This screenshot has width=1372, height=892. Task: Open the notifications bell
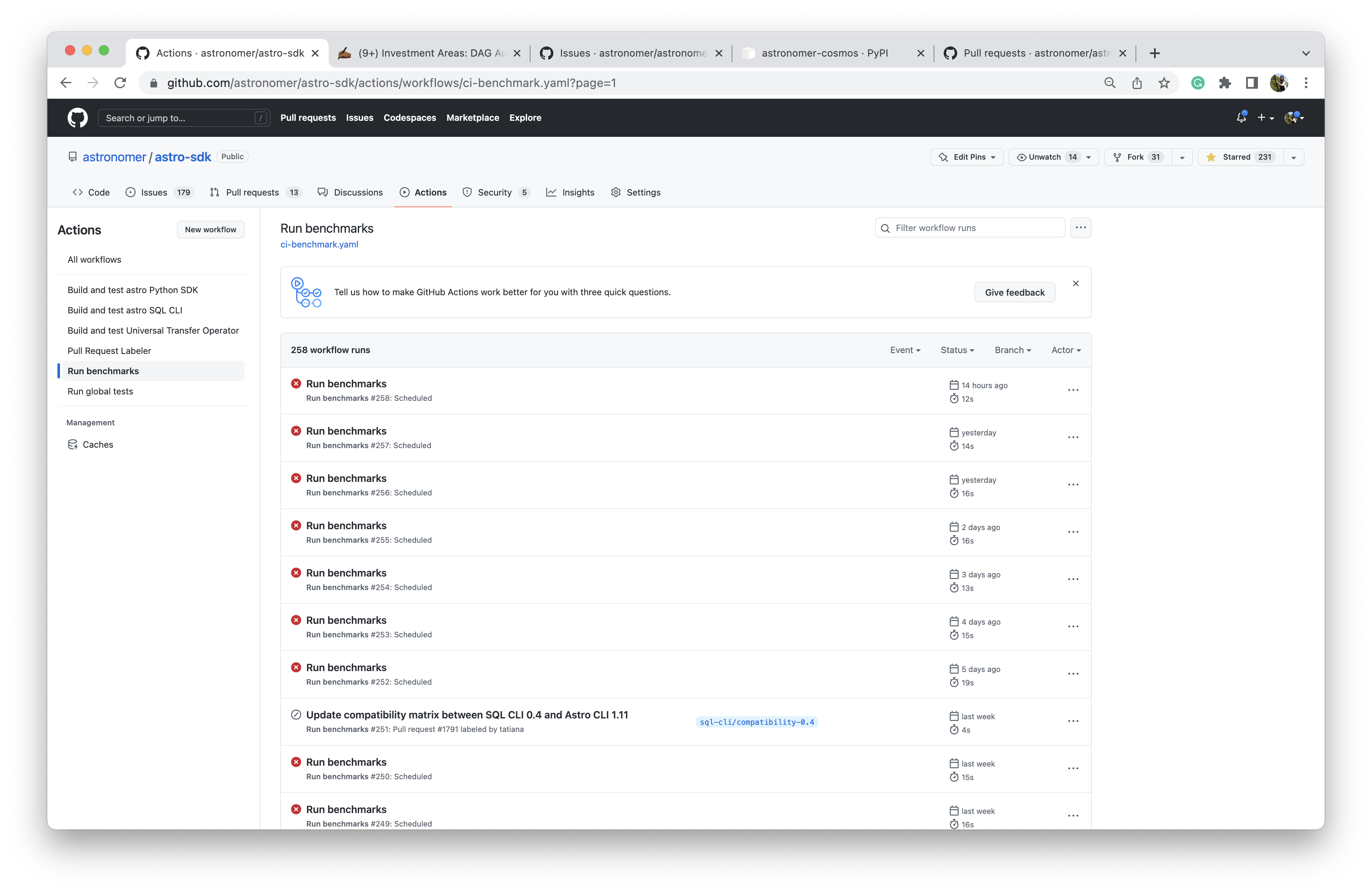(1241, 117)
